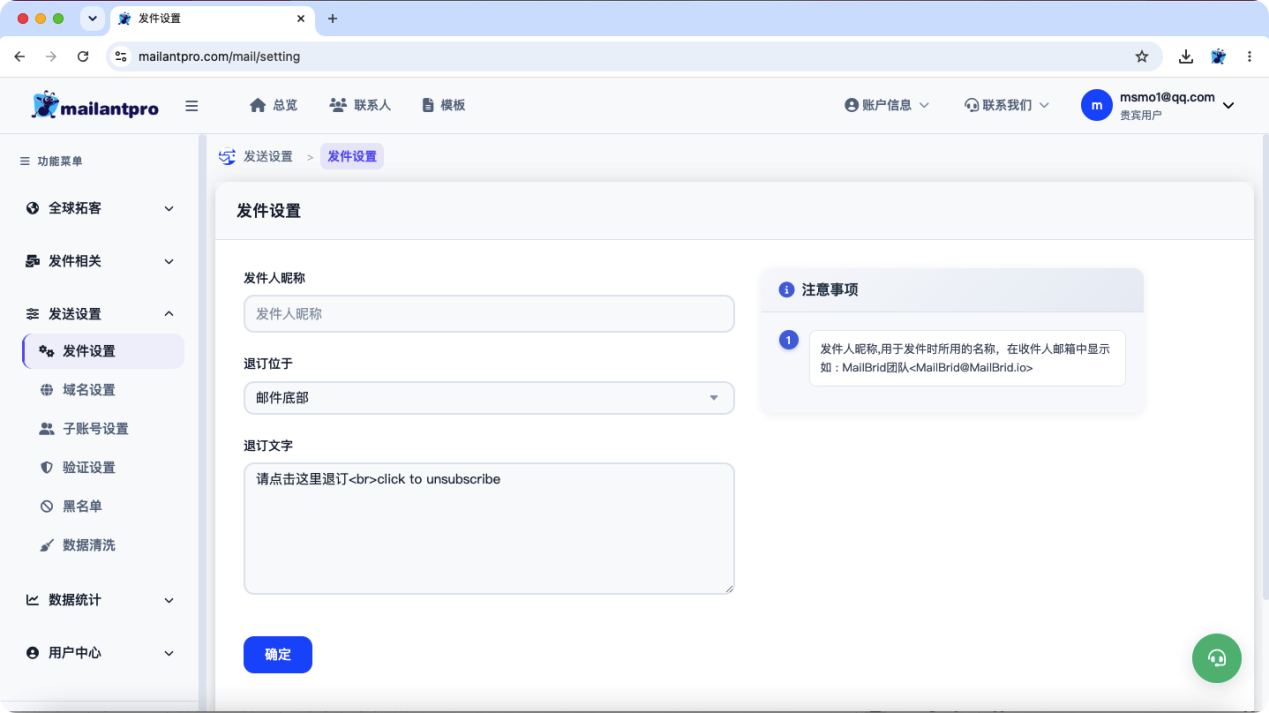Reload the page with browser refresh
1269x713 pixels.
pos(83,57)
